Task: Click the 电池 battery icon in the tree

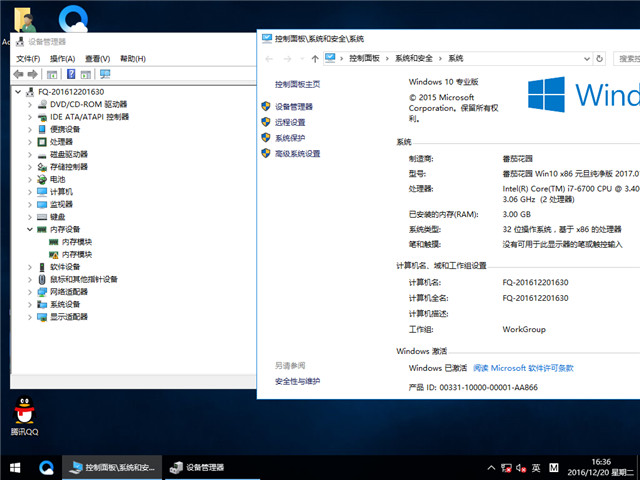Action: (42, 180)
